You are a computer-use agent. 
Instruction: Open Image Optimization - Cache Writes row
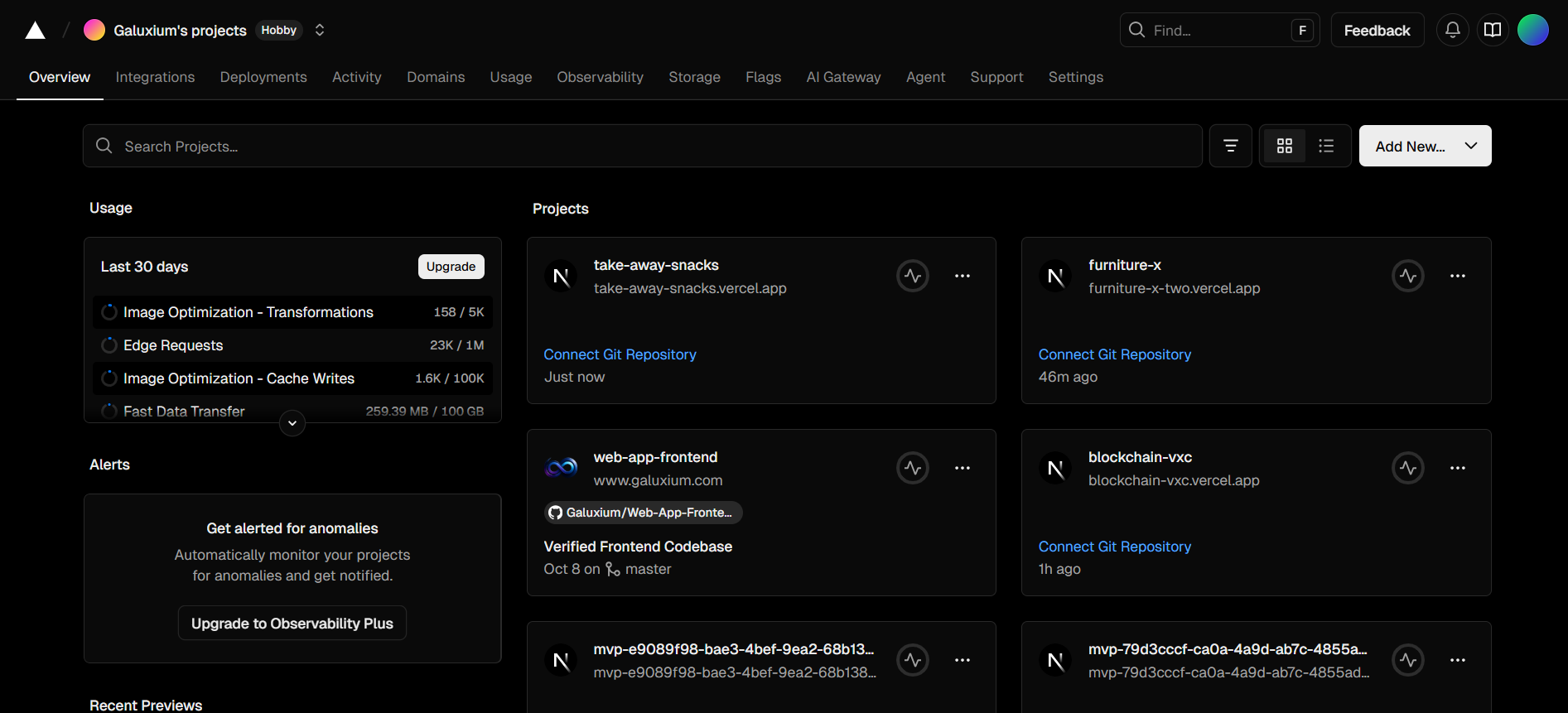coord(292,378)
